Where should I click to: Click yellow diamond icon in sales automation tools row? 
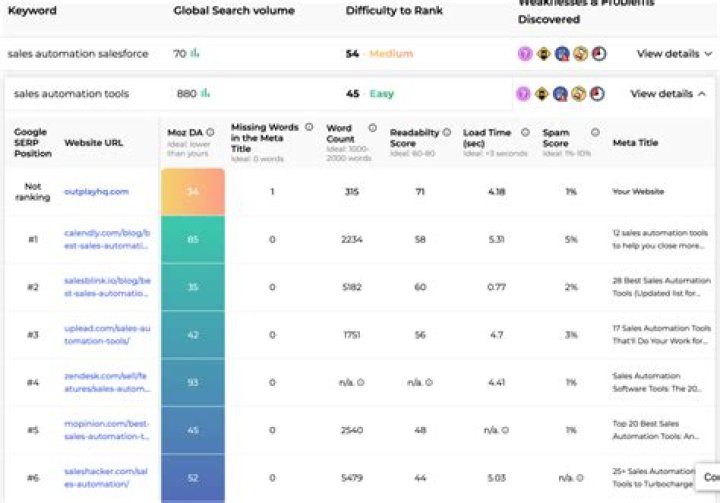click(542, 94)
